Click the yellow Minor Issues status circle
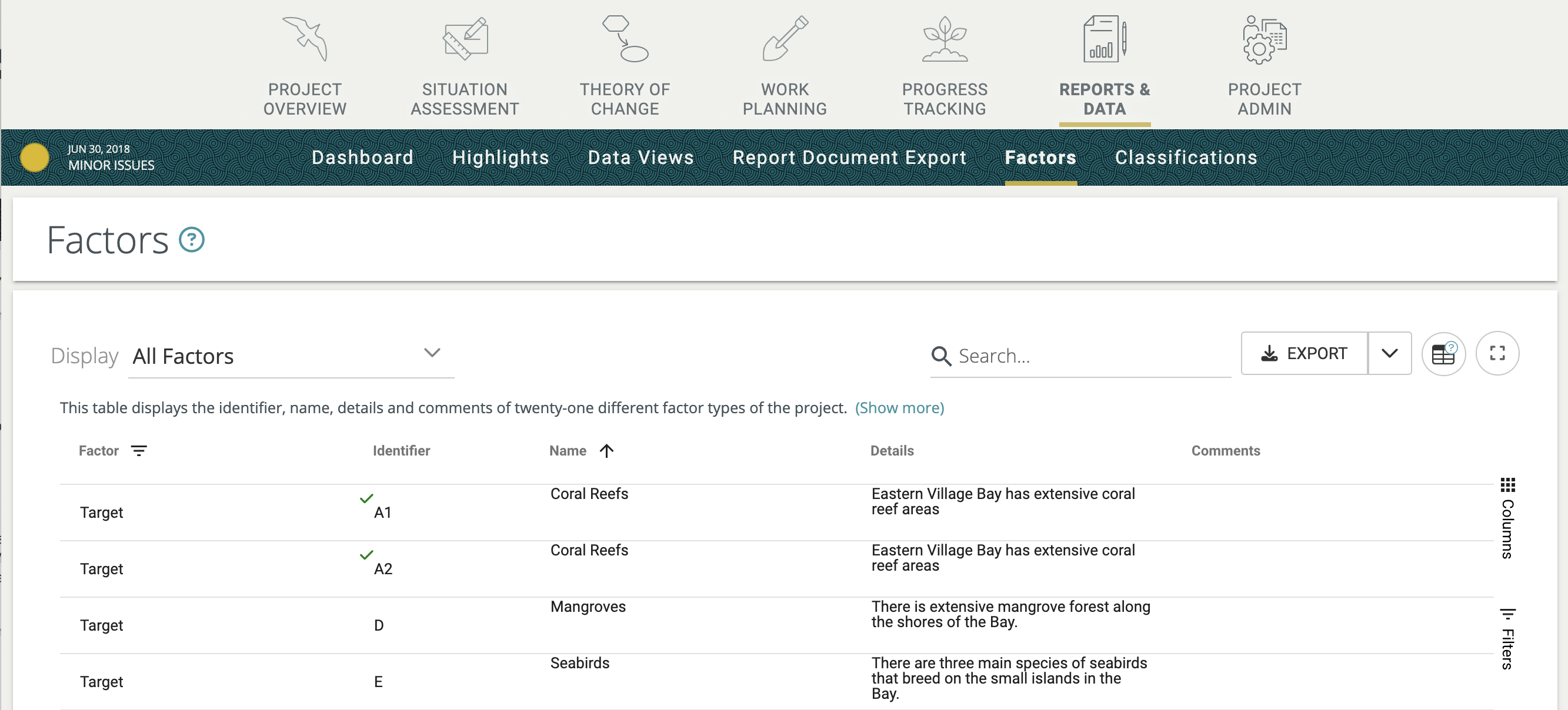Image resolution: width=1568 pixels, height=710 pixels. (x=35, y=158)
